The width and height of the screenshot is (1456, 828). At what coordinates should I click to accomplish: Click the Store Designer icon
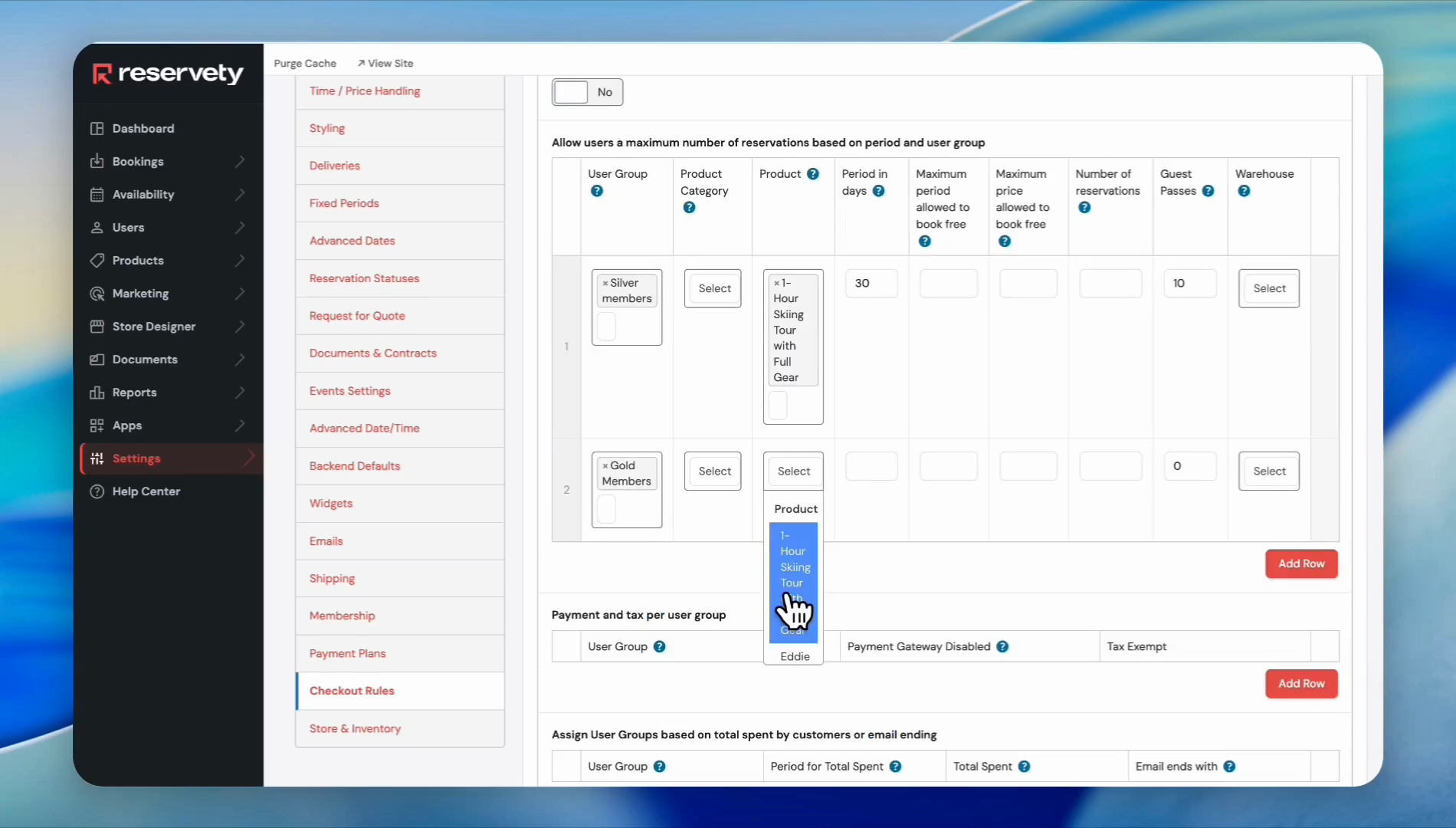tap(97, 327)
